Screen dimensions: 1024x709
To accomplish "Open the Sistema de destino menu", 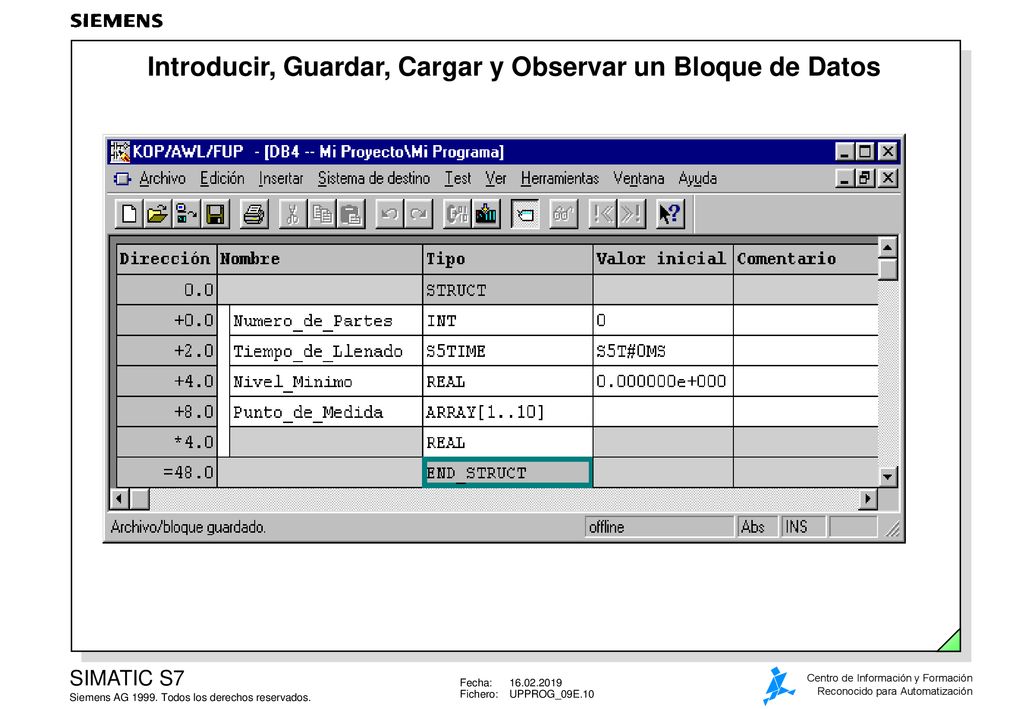I will point(374,178).
